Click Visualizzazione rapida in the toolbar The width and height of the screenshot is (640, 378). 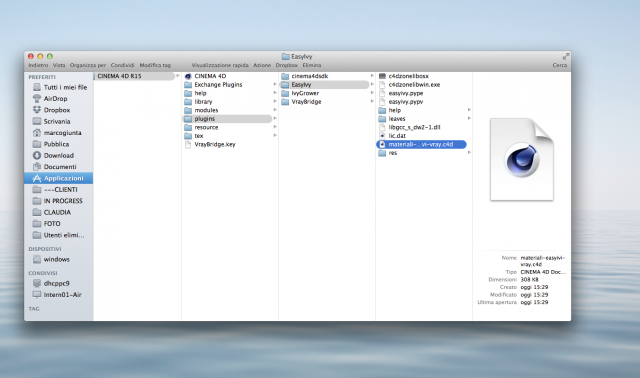tap(220, 65)
